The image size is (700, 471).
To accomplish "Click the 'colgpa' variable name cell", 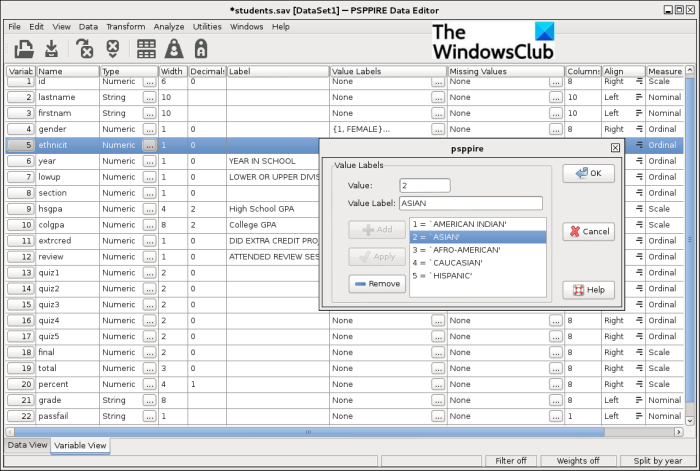I will pyautogui.click(x=68, y=225).
